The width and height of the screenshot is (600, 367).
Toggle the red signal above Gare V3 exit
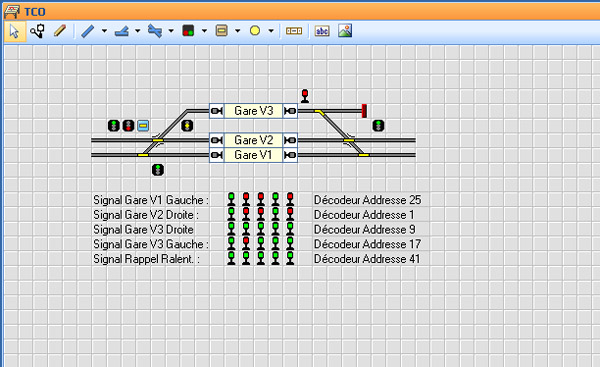(x=305, y=96)
